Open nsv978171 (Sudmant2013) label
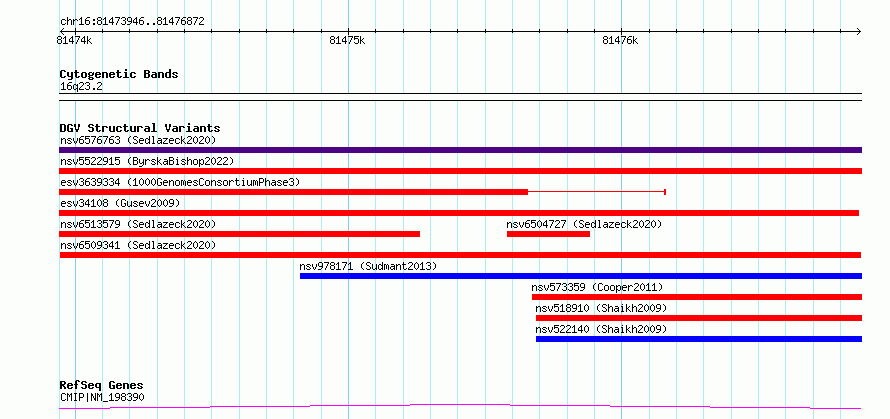 368,266
